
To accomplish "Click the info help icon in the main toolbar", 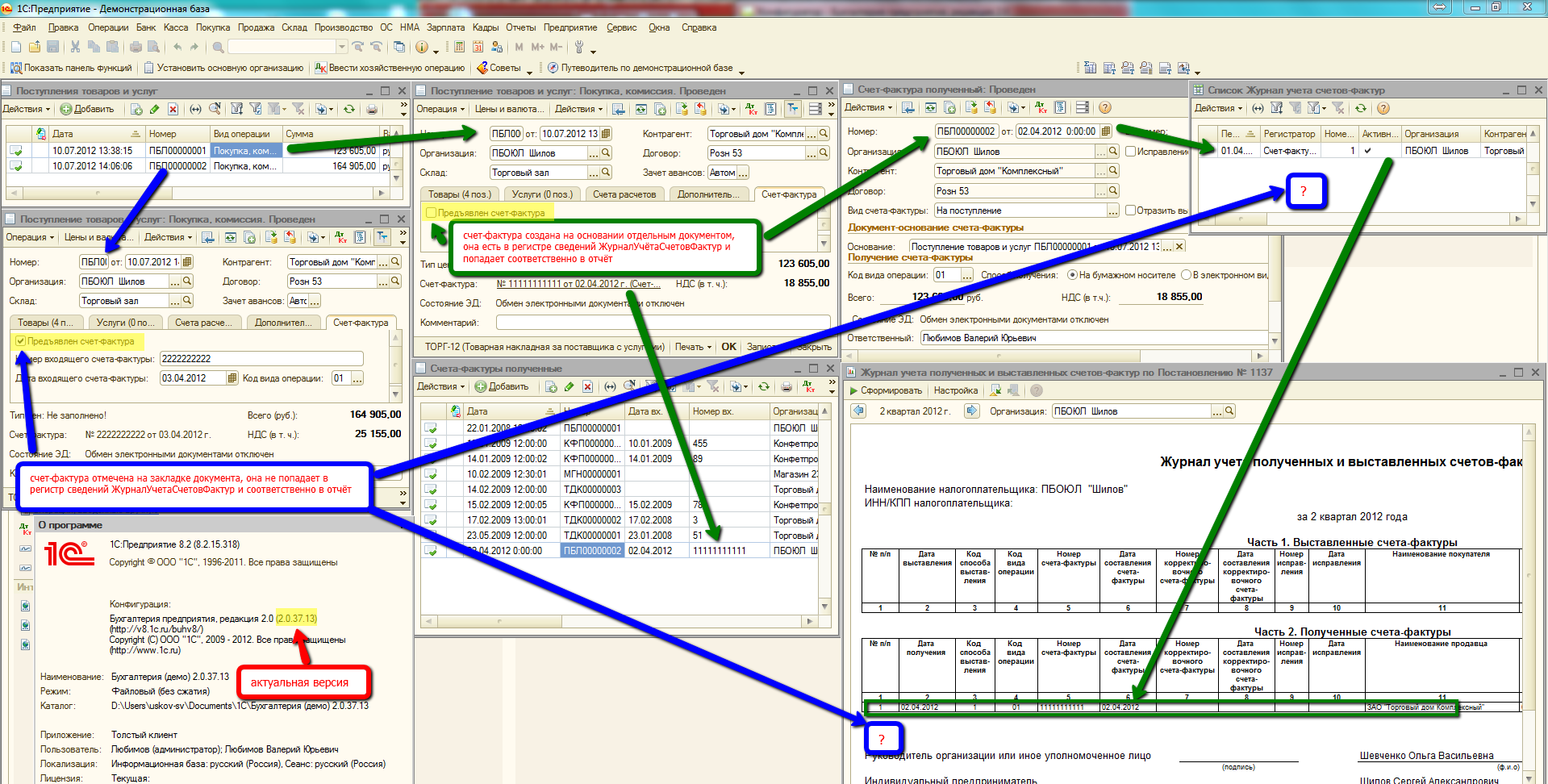I will [x=422, y=47].
